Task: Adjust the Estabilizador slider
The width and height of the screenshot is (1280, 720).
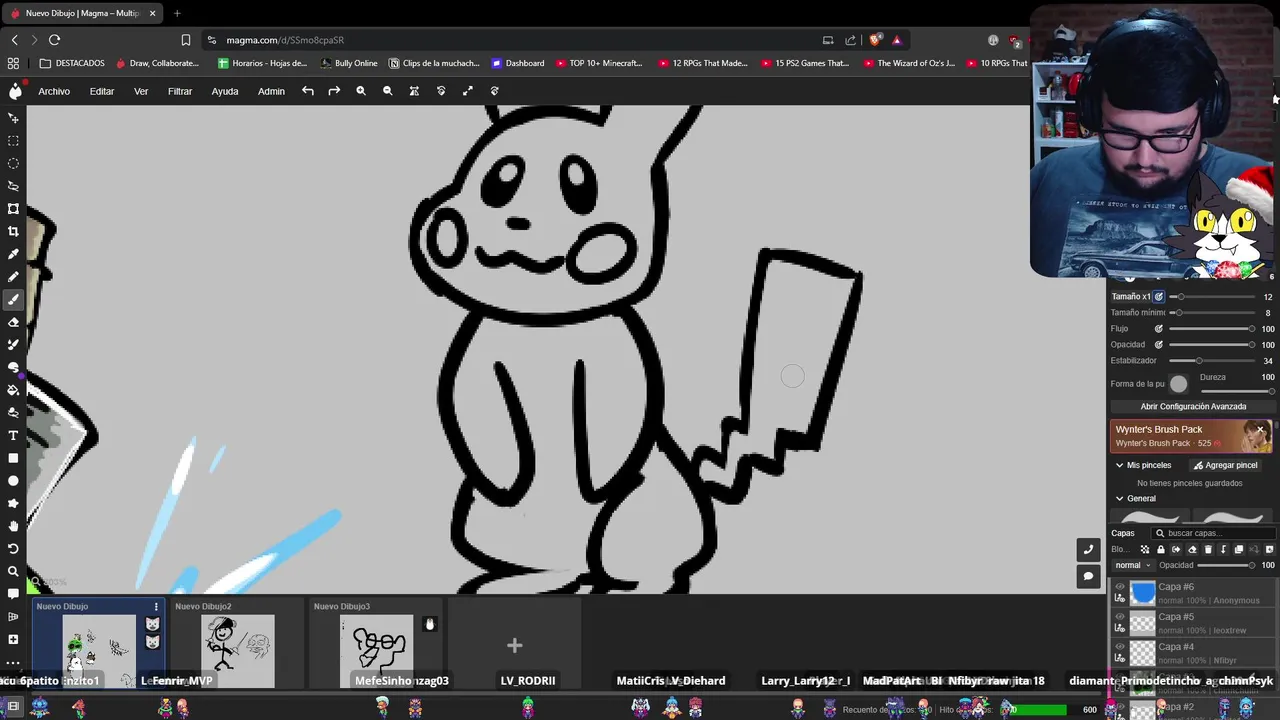Action: click(x=1213, y=361)
